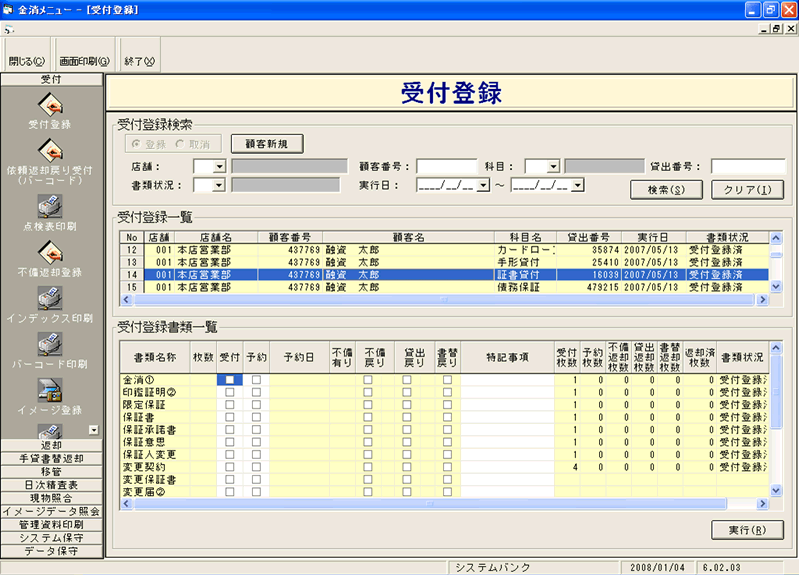Check the 受付 checkbox for 金消①
Viewport: 799px width, 575px height.
point(230,380)
